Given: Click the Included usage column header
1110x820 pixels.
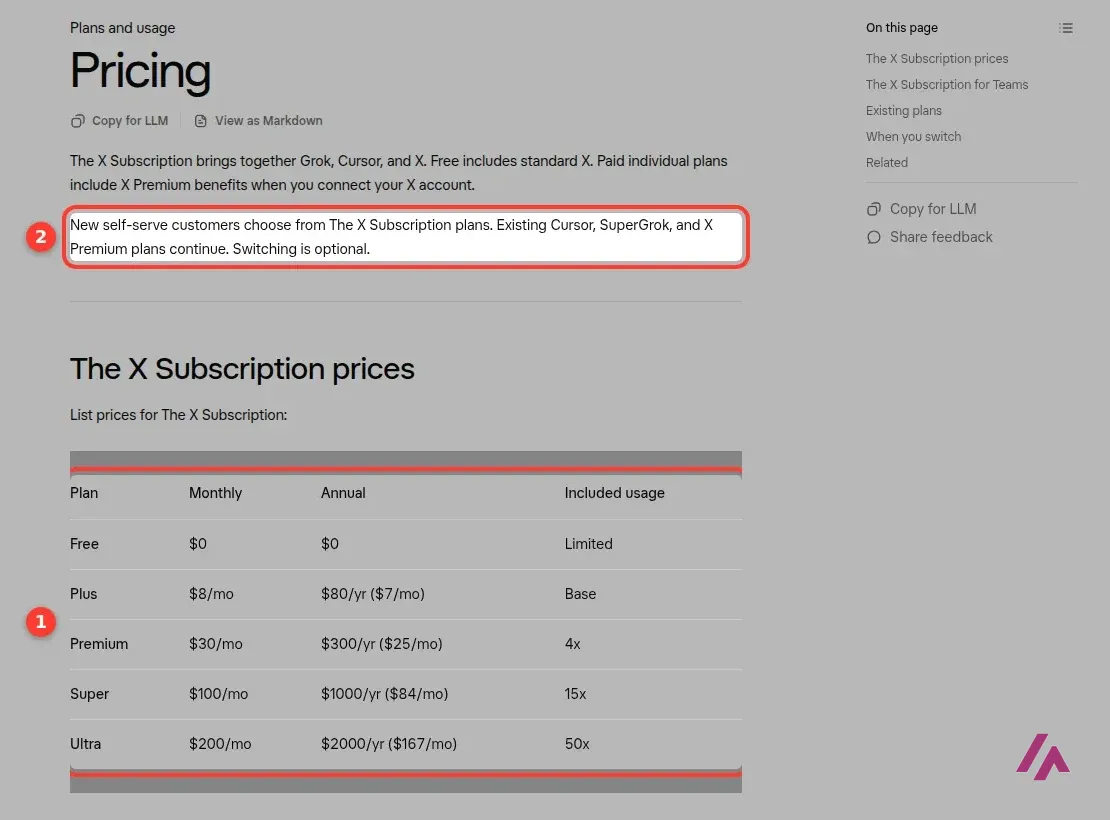Looking at the screenshot, I should point(614,493).
